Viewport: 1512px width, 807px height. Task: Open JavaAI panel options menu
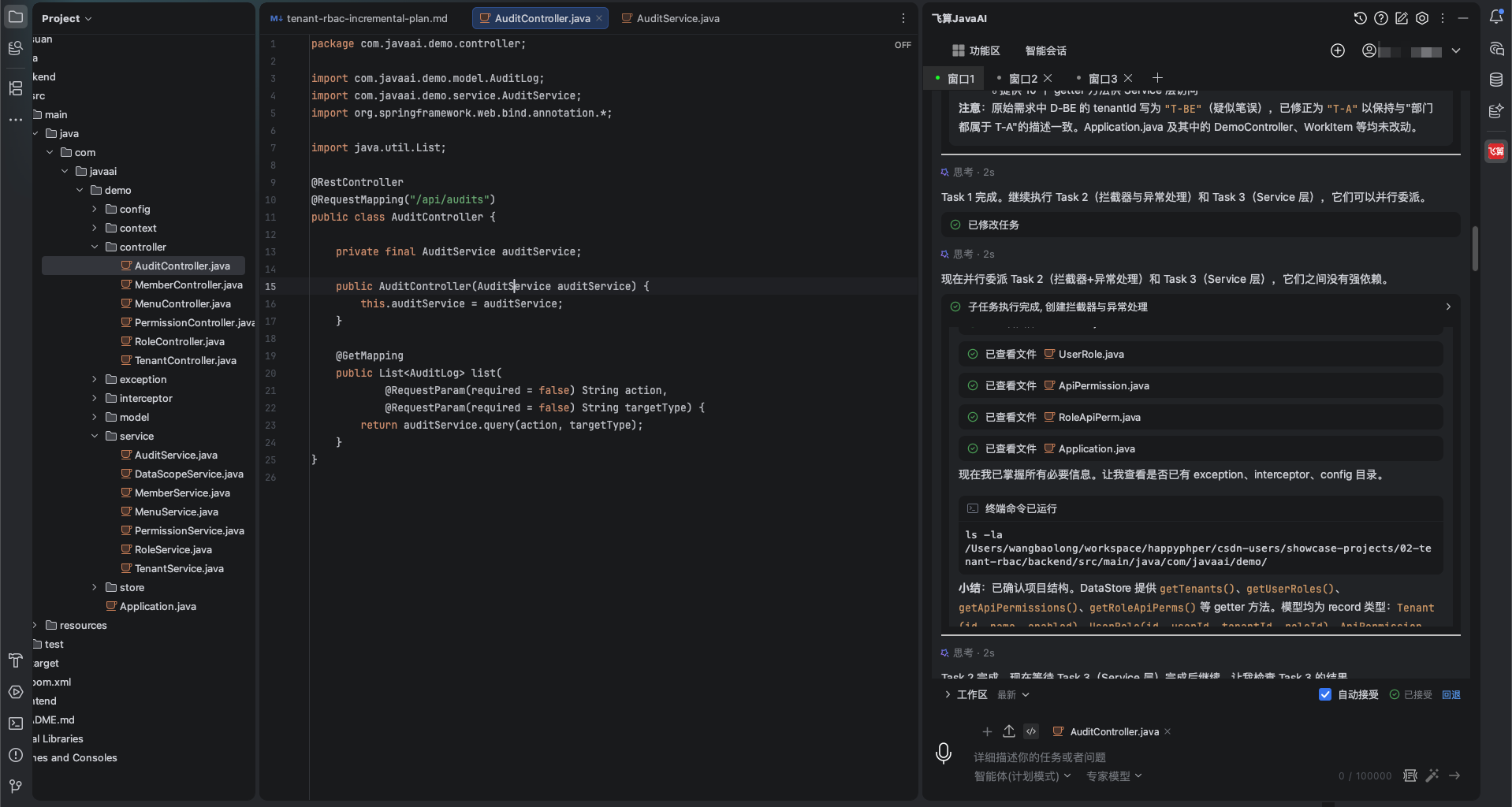1443,18
